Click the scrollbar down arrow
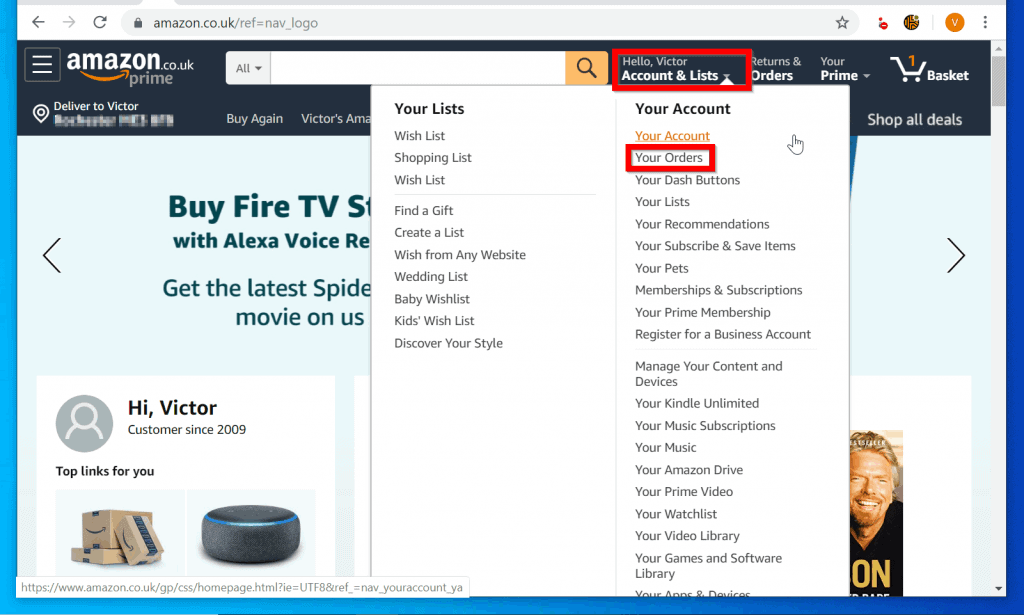 point(998,588)
